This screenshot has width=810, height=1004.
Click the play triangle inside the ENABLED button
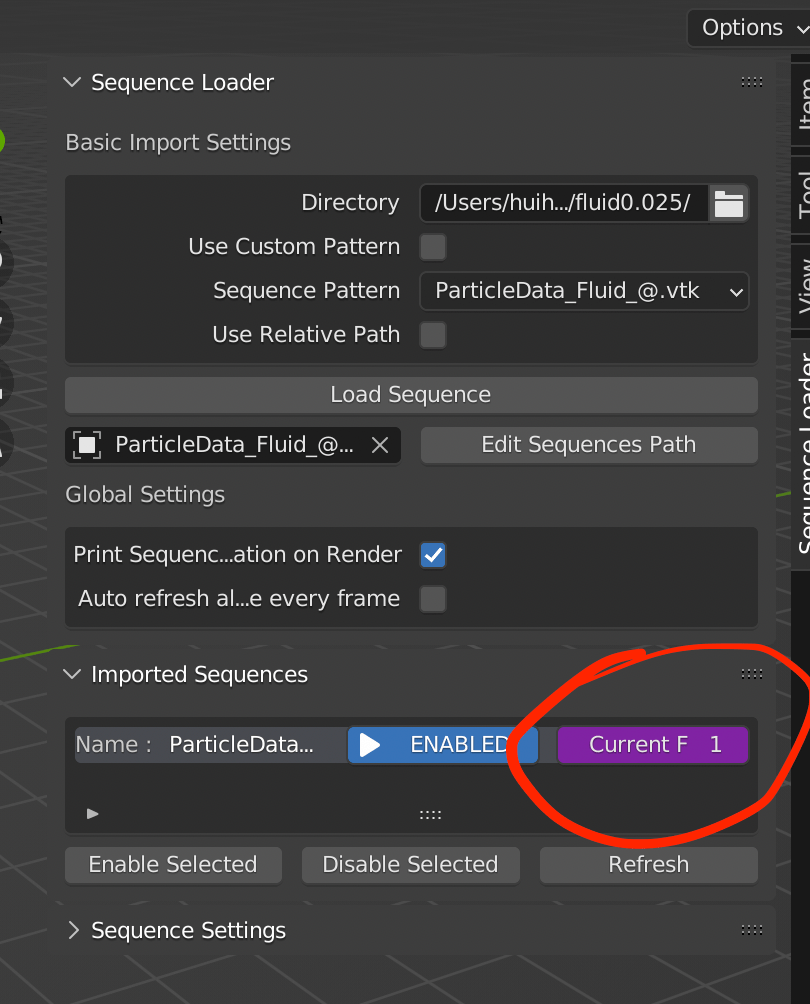(x=370, y=744)
